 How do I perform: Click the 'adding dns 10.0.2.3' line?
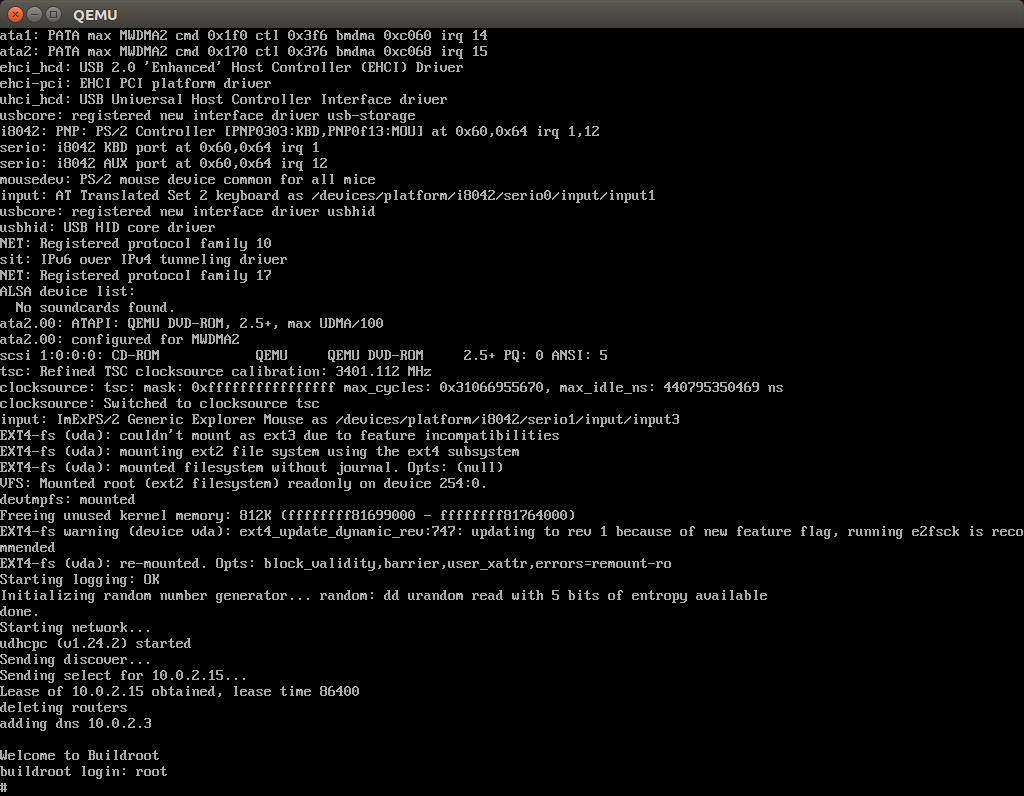click(76, 724)
